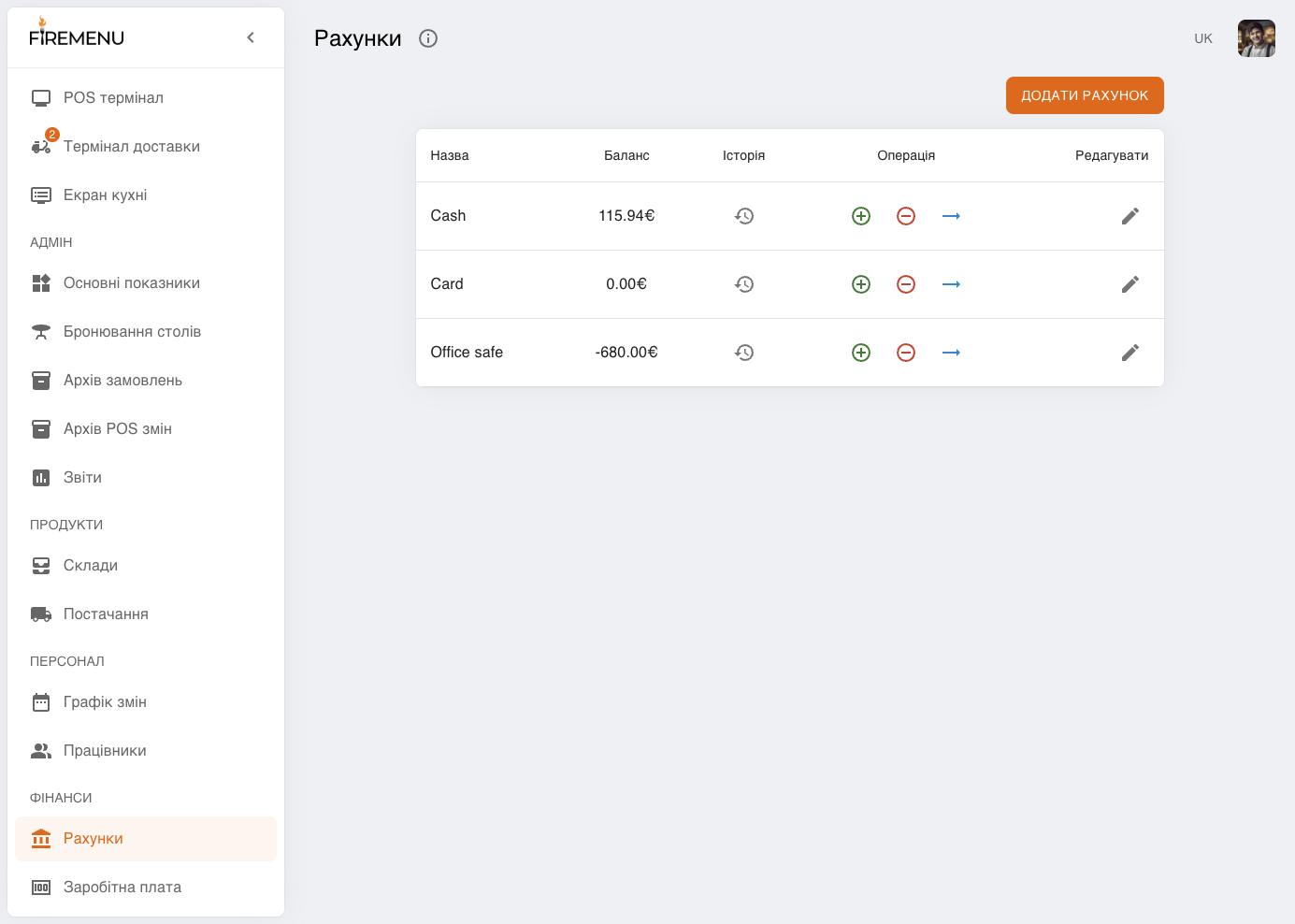Click the FireMenu logo
This screenshot has height=924, width=1295.
coord(77,33)
